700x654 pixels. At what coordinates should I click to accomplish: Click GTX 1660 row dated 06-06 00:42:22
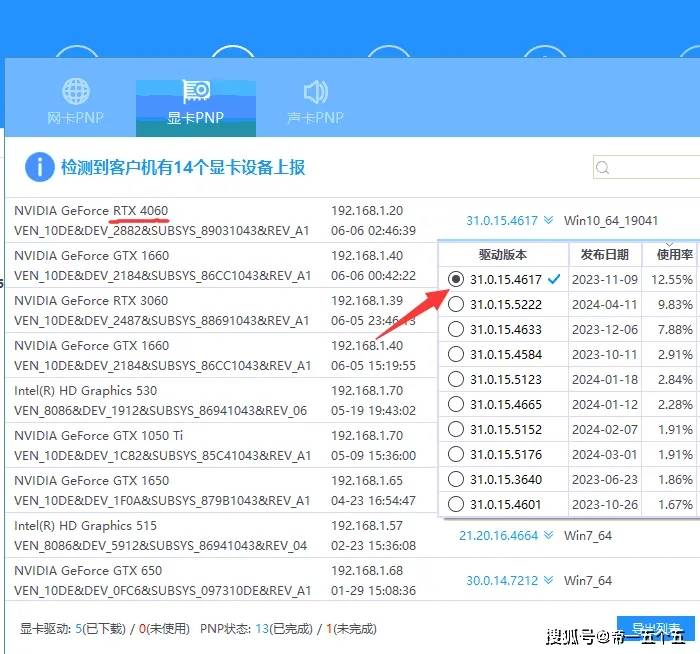click(x=221, y=266)
